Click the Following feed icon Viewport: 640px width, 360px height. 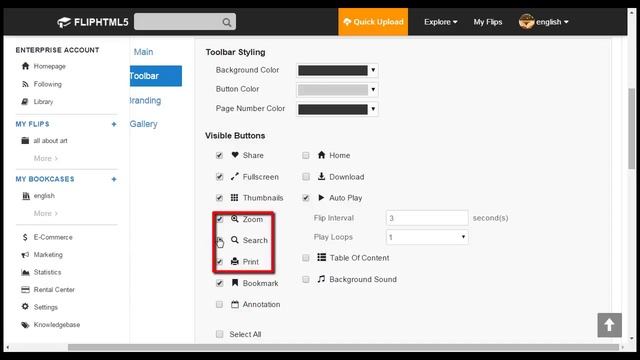pyautogui.click(x=25, y=84)
